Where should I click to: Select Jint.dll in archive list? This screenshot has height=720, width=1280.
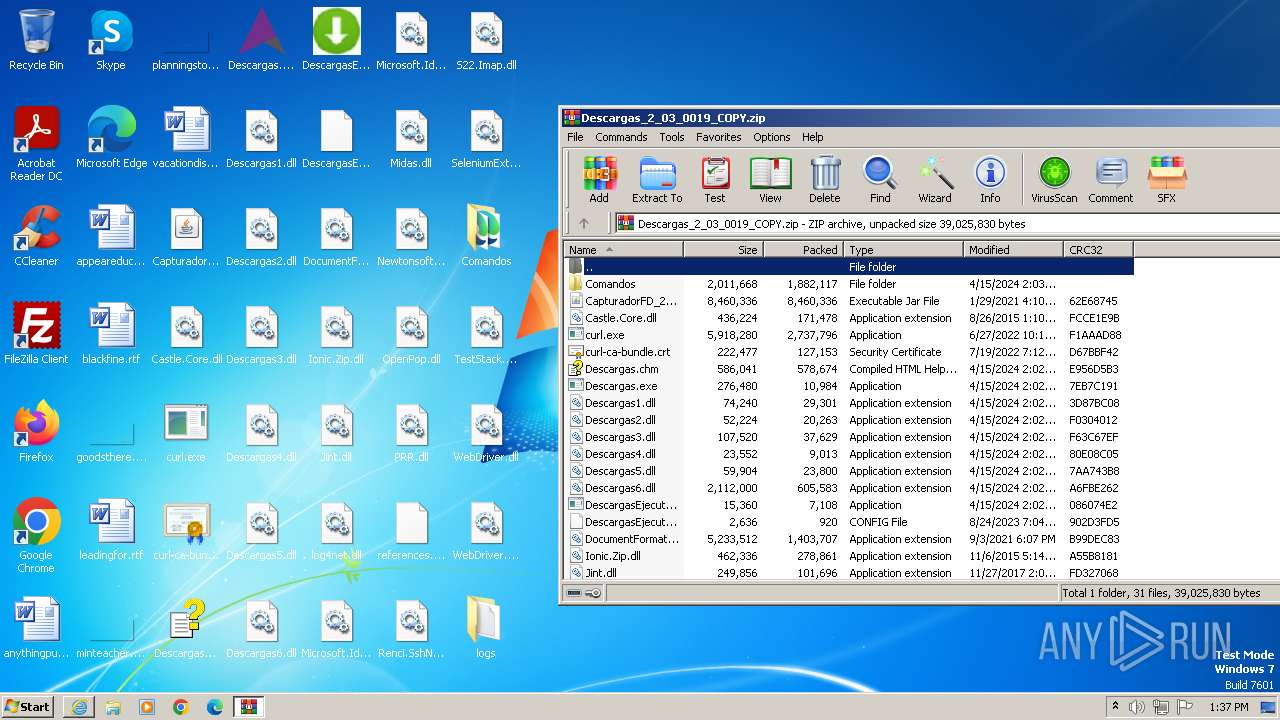tap(850, 573)
